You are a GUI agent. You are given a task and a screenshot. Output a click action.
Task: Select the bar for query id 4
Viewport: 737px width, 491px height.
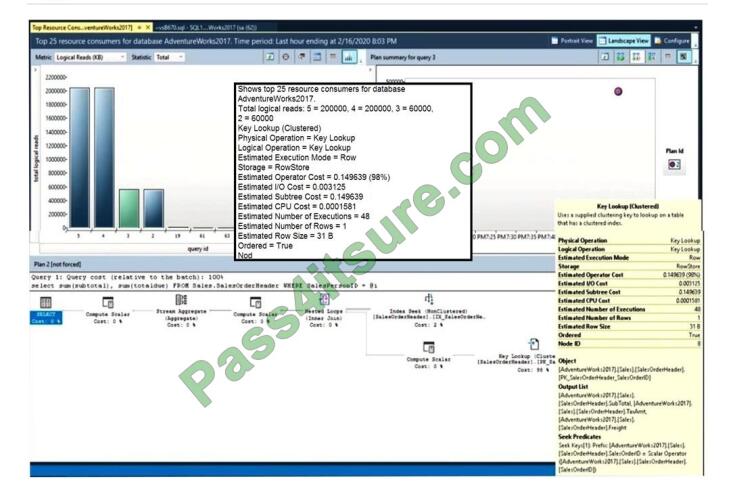104,157
